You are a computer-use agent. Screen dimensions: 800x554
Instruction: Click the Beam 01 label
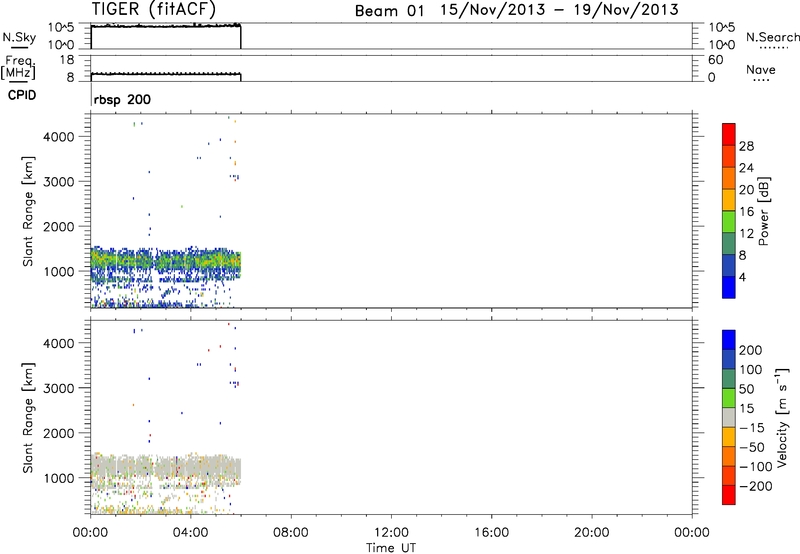point(389,11)
